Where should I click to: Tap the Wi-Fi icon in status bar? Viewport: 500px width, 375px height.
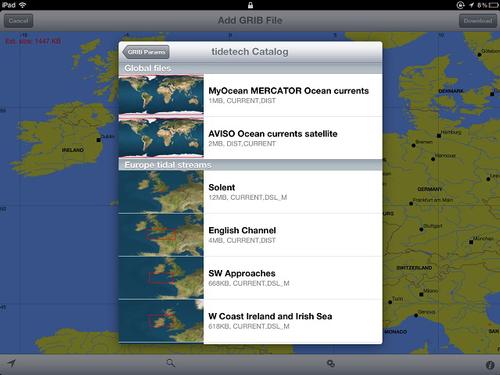pyautogui.click(x=23, y=5)
